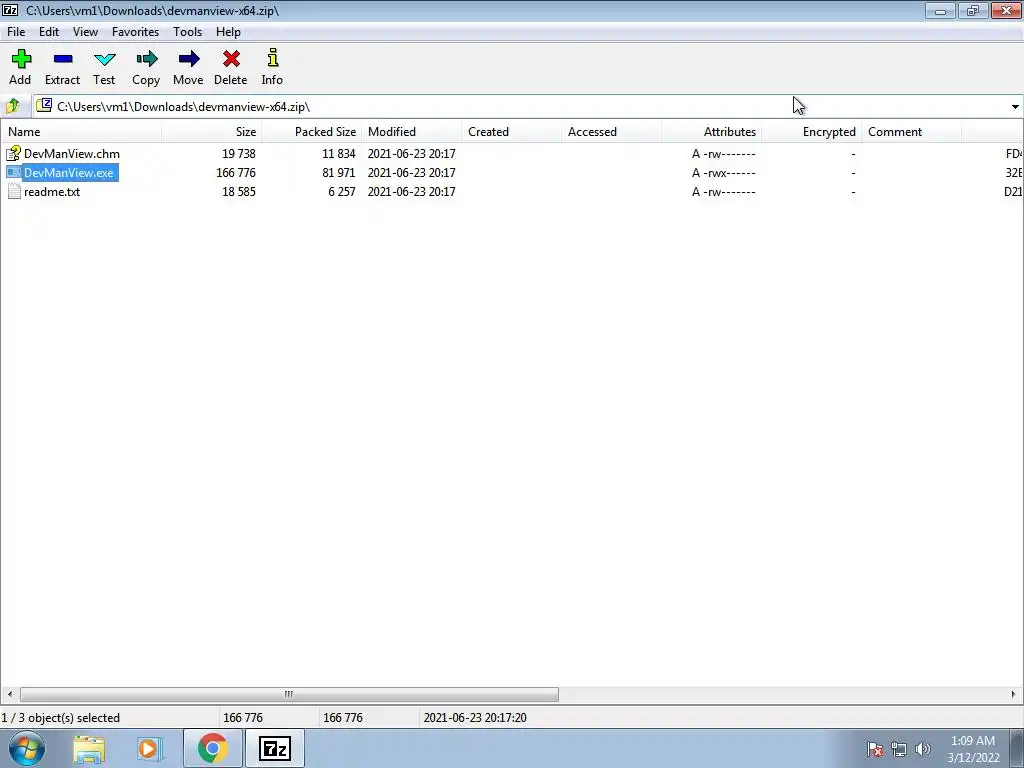Sort by the Encrypted column header
Screen dimensions: 1024x768
[x=811, y=131]
